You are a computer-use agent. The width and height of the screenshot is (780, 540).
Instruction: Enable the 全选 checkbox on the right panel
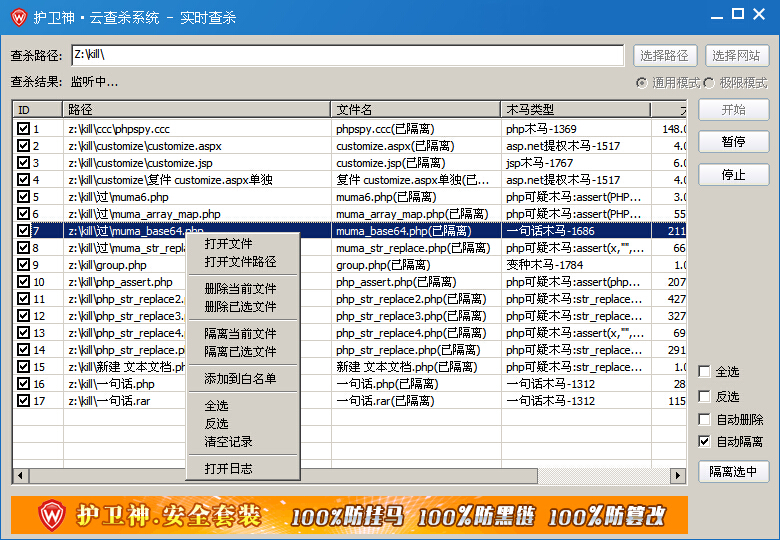(704, 371)
